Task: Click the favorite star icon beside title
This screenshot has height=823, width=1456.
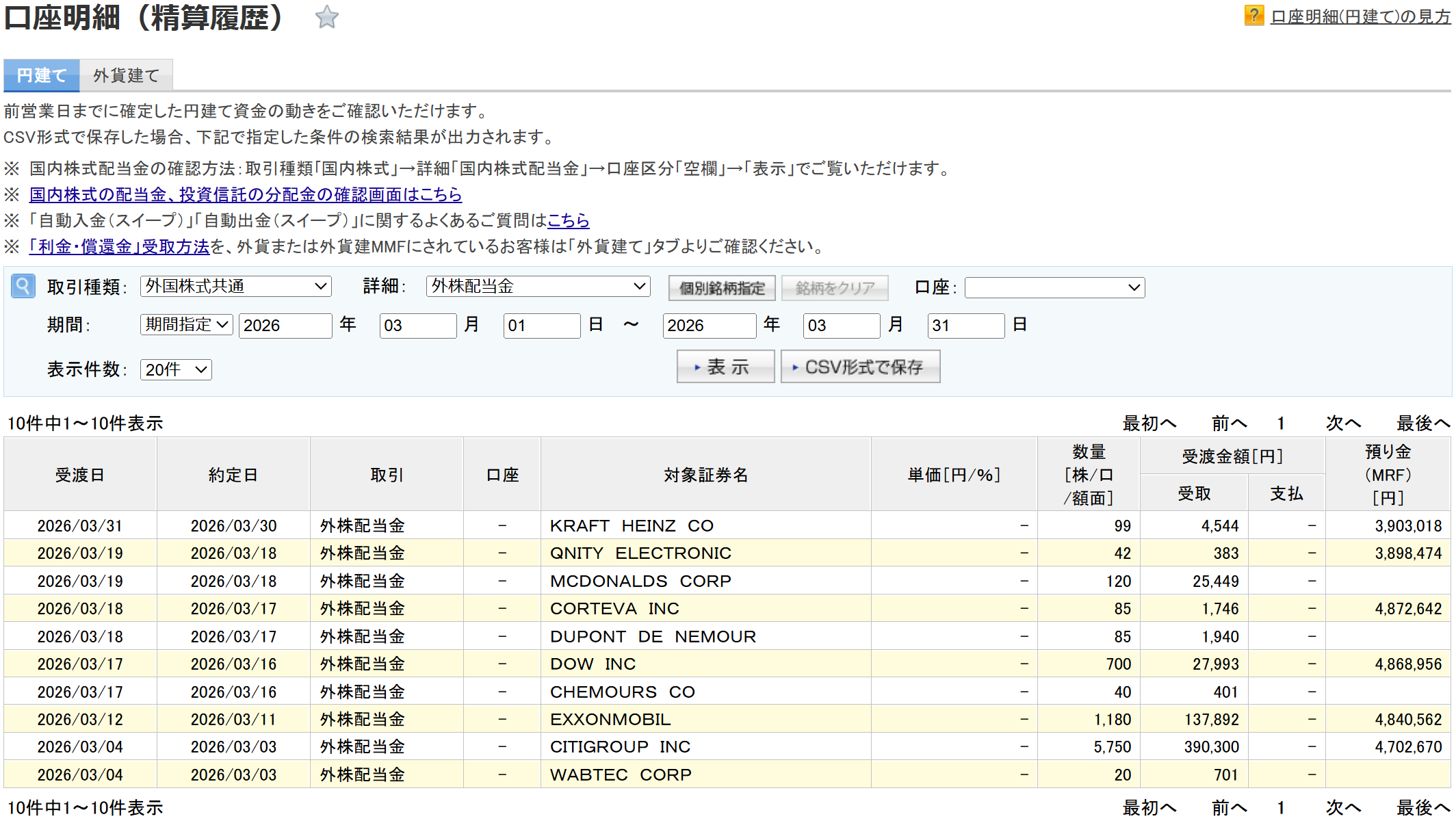Action: [x=326, y=17]
